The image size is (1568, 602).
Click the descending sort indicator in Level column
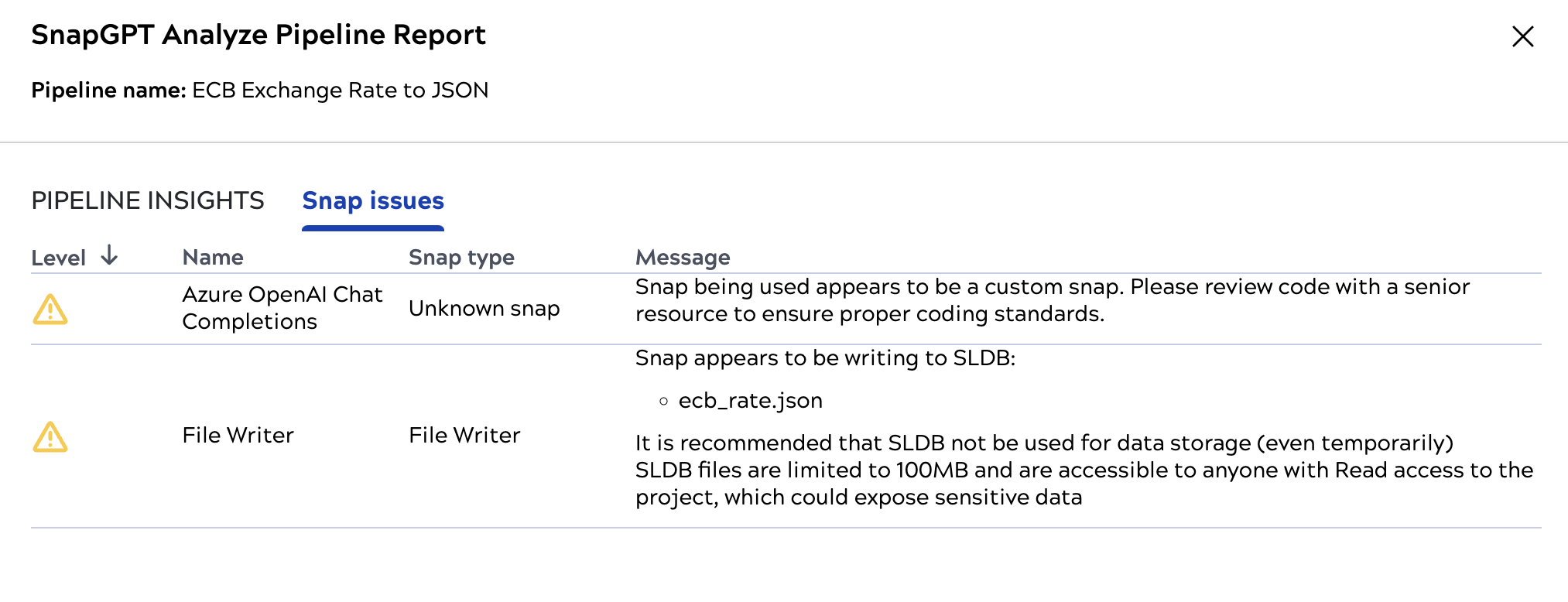(x=111, y=255)
